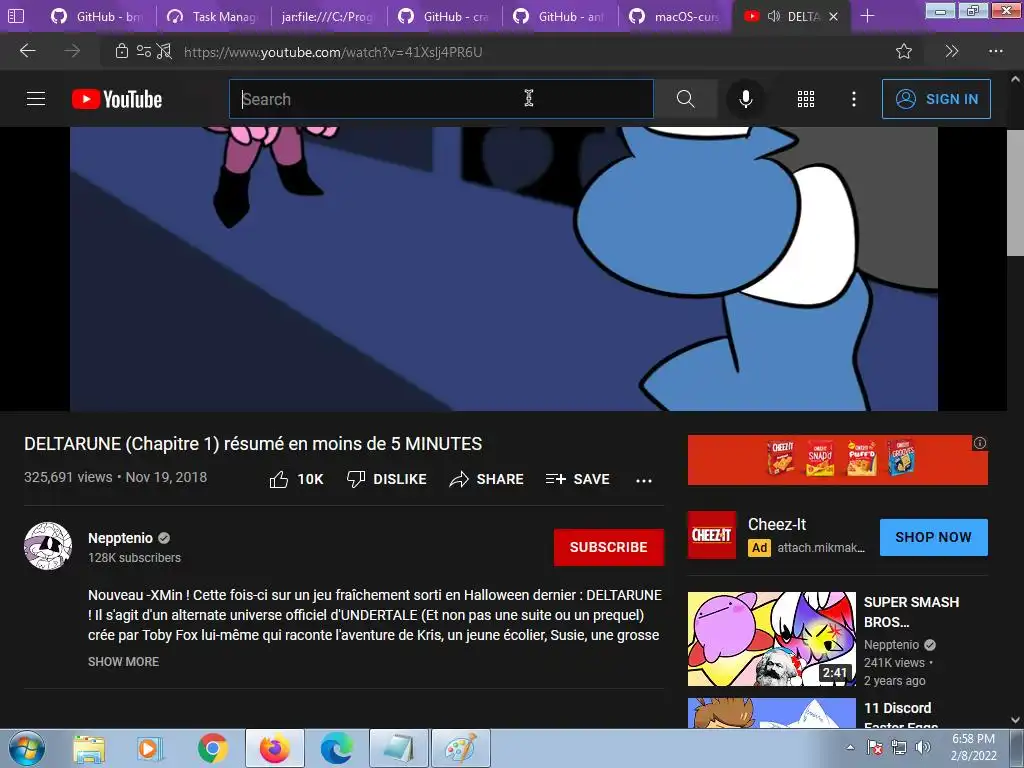This screenshot has height=768, width=1024.
Task: Go to the YouTube home logo
Action: tap(117, 99)
